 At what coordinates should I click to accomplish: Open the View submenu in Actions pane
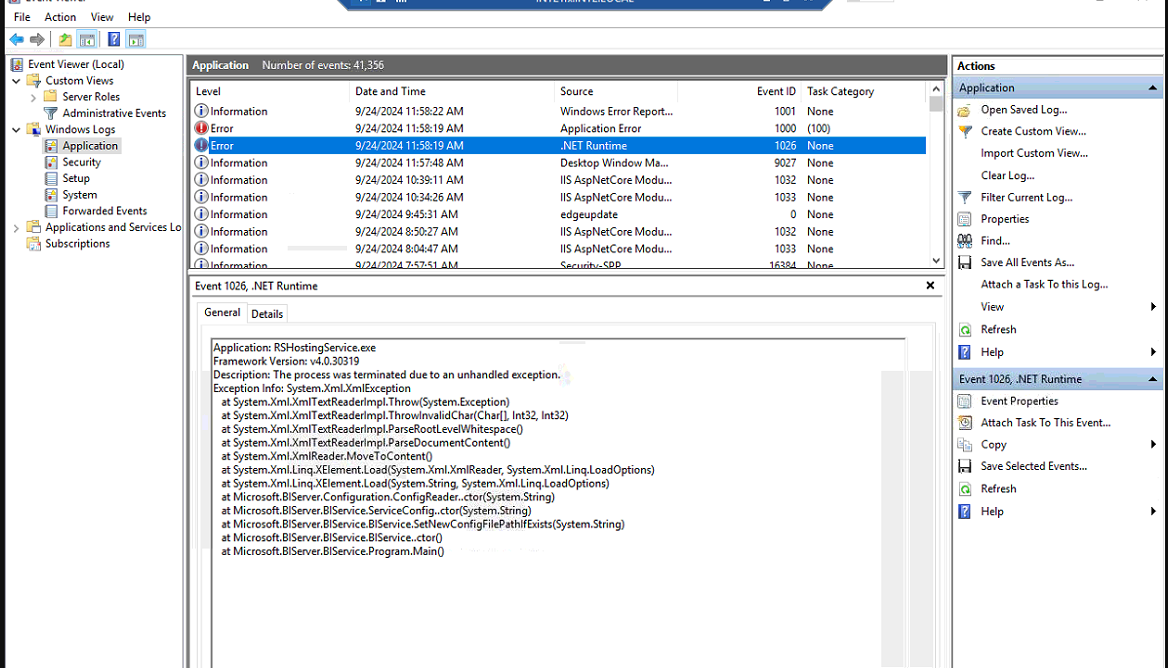pos(990,306)
